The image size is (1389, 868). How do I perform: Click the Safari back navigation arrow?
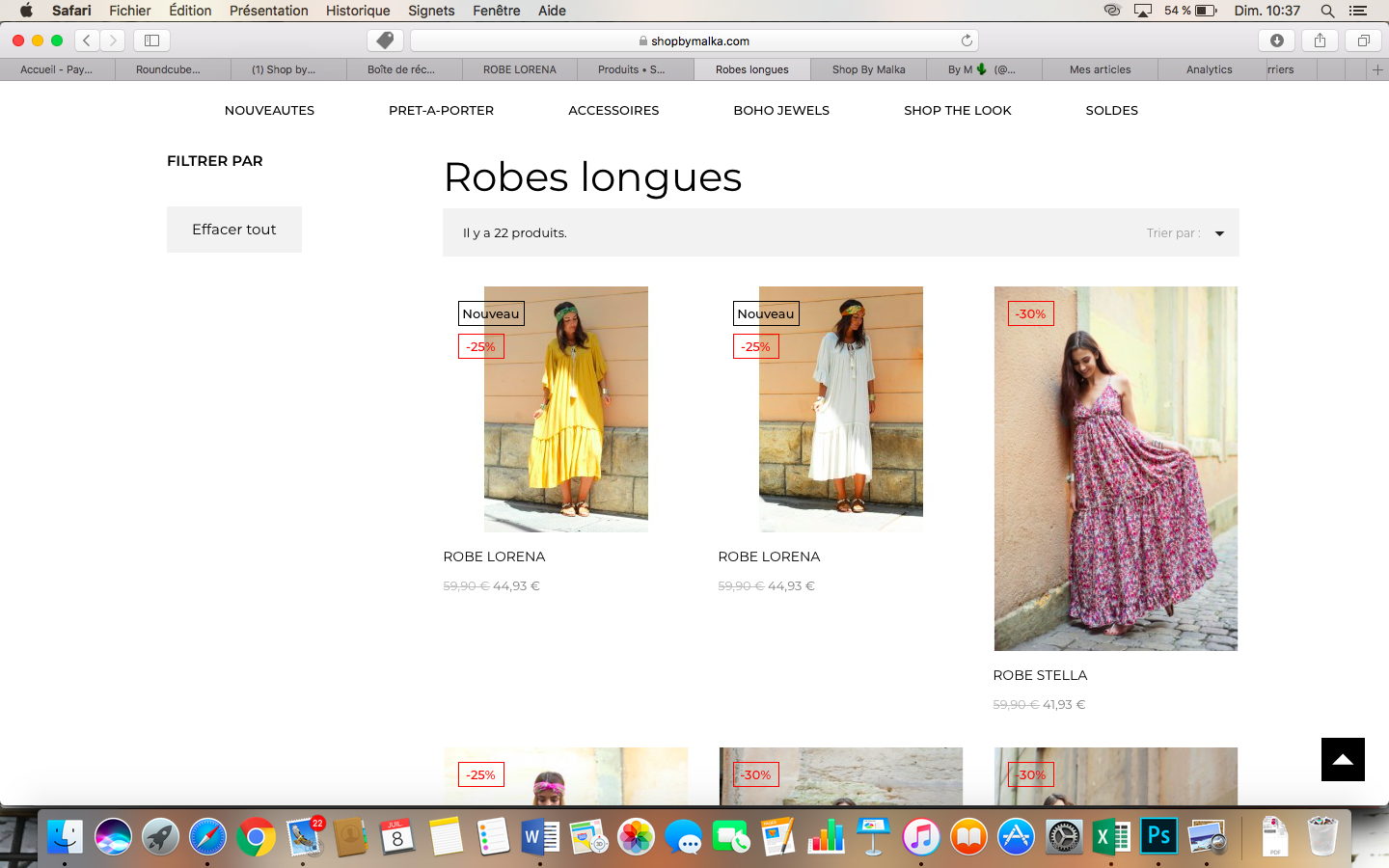(87, 41)
